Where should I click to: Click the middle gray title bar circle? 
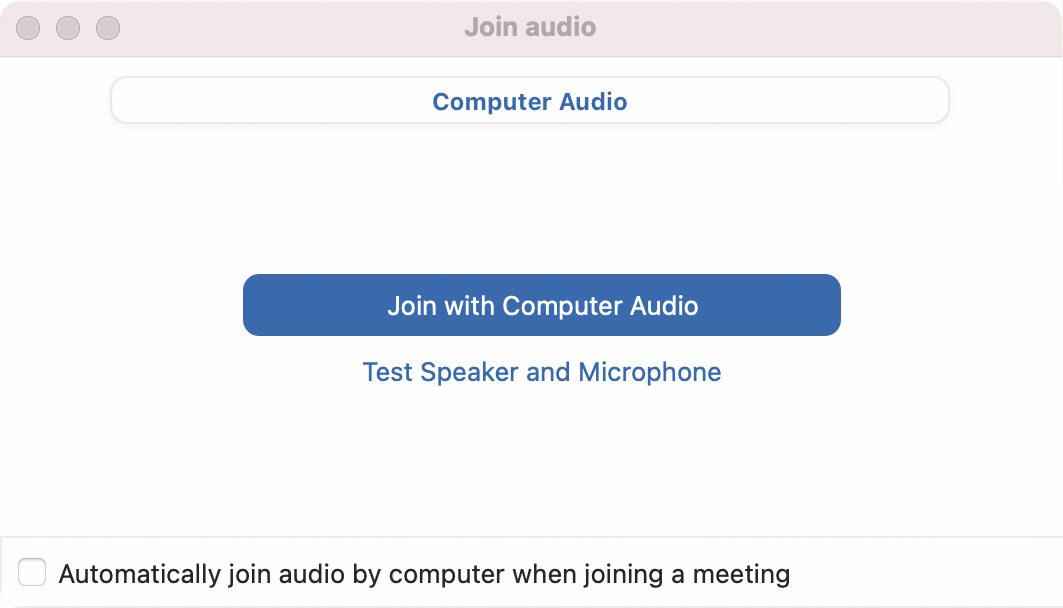click(68, 28)
